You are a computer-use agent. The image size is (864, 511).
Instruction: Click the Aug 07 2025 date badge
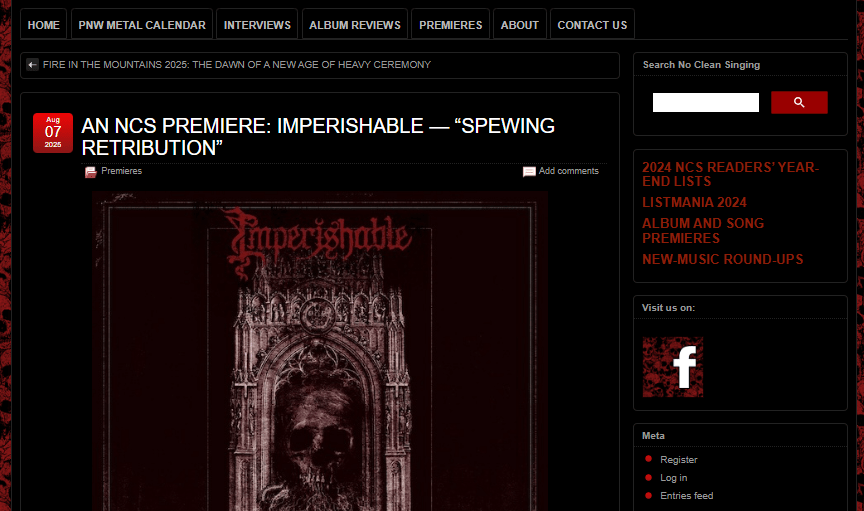[x=53, y=133]
